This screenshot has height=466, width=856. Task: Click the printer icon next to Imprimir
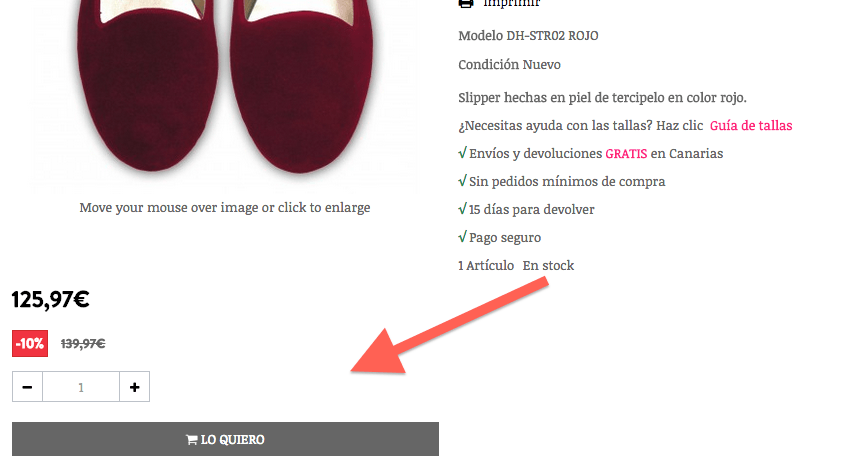(x=466, y=3)
